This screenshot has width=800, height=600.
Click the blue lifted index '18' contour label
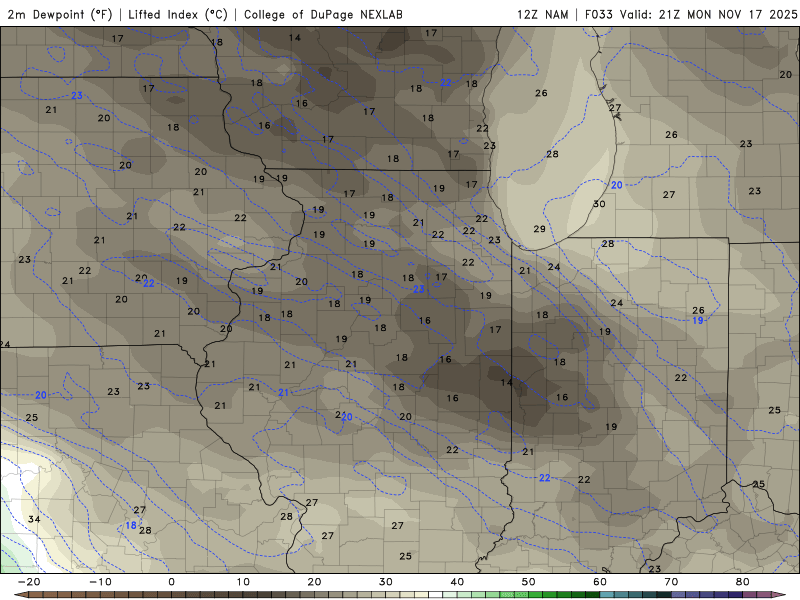pos(131,526)
